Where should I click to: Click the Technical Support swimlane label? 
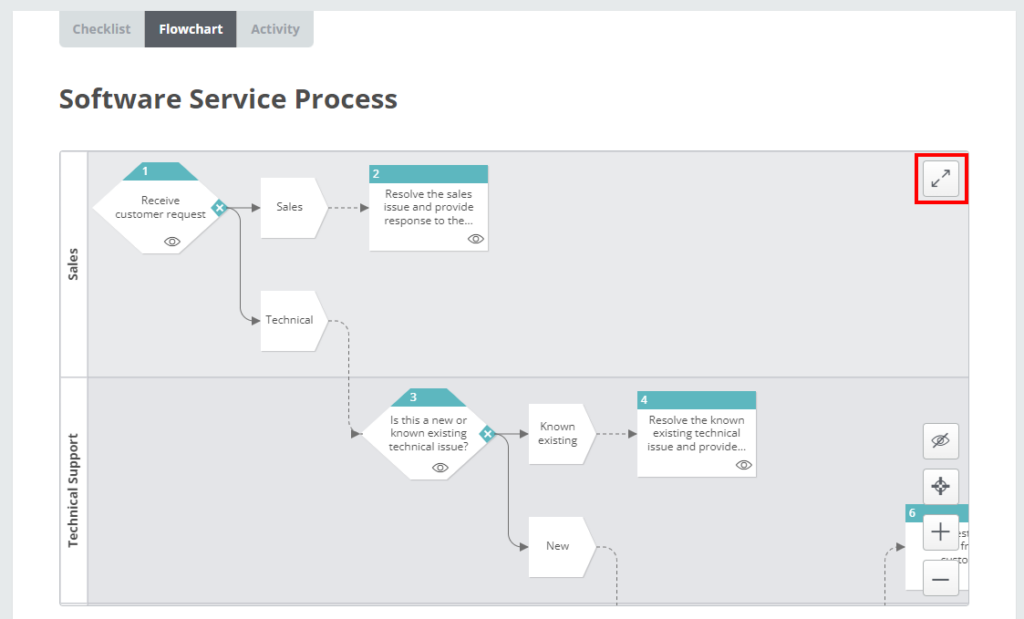73,490
